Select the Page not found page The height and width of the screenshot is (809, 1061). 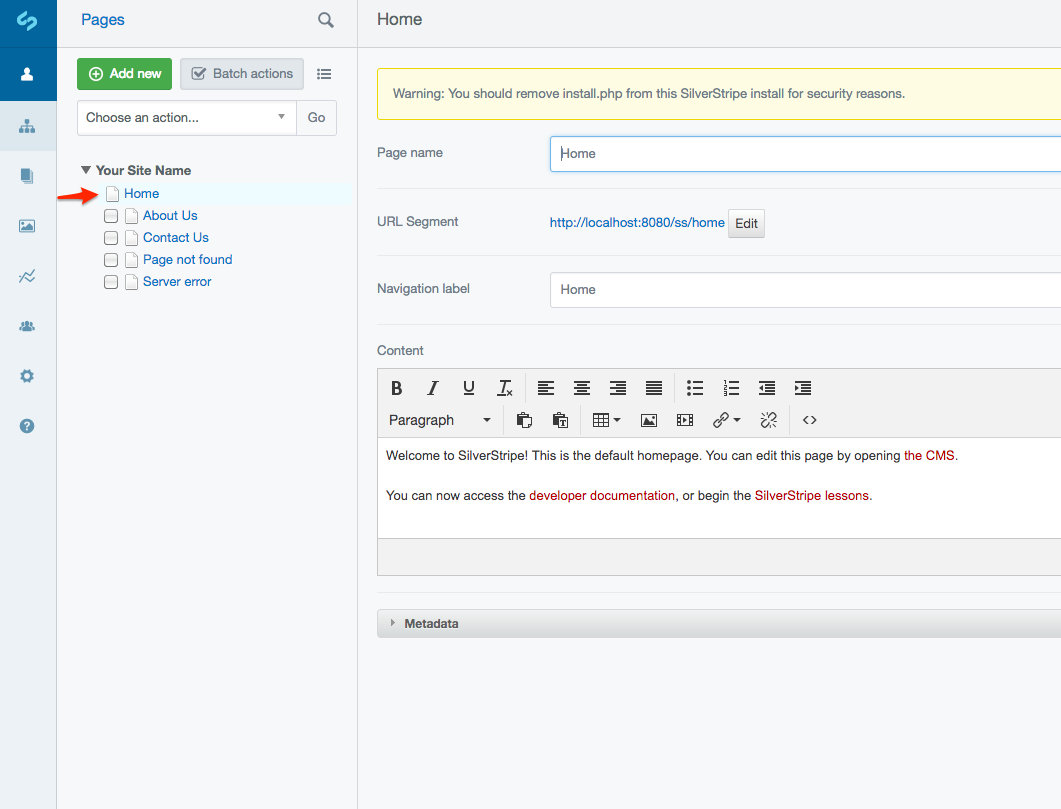[x=187, y=260]
